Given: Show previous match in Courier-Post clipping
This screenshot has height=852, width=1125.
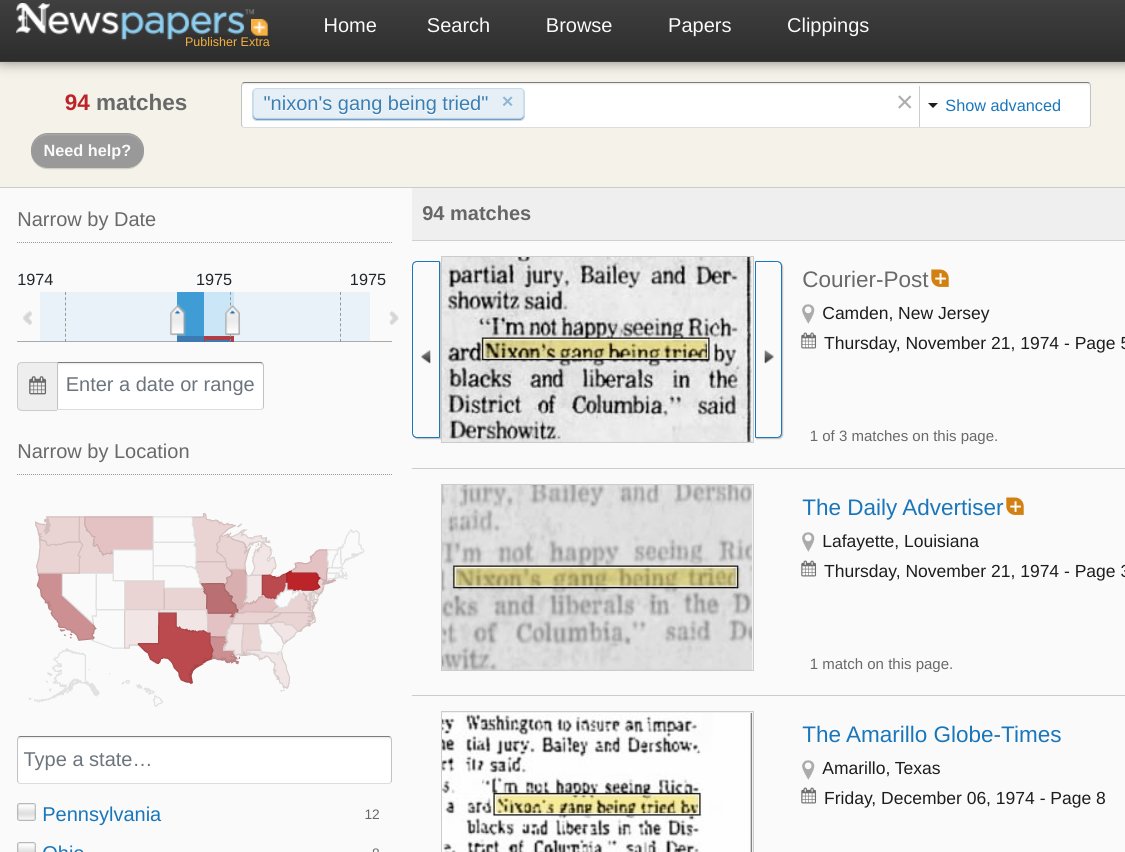Looking at the screenshot, I should pyautogui.click(x=425, y=350).
